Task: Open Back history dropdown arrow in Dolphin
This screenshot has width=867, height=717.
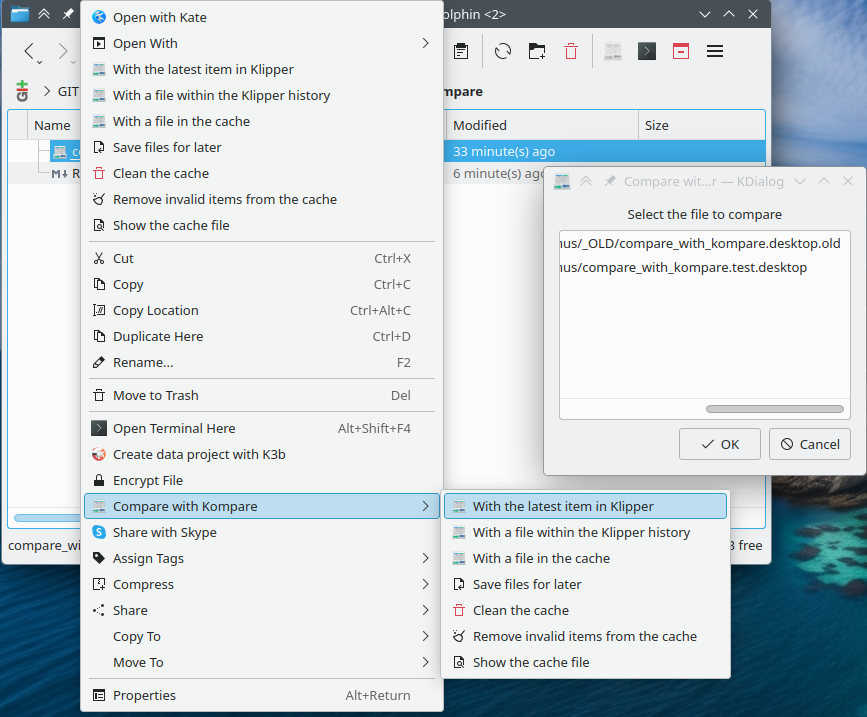Action: pyautogui.click(x=40, y=62)
